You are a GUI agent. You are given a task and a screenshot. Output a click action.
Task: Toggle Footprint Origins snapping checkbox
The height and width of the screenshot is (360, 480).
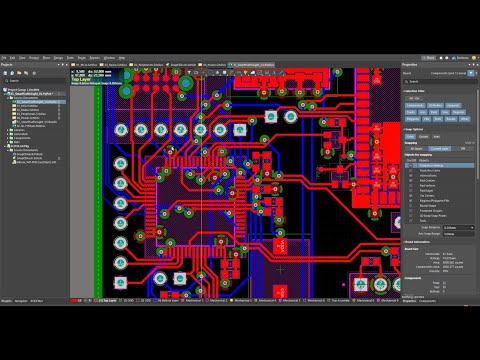411,211
